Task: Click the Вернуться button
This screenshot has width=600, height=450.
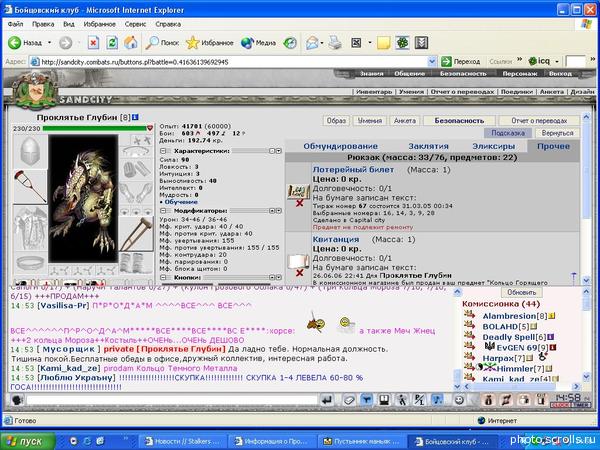Action: tap(557, 133)
